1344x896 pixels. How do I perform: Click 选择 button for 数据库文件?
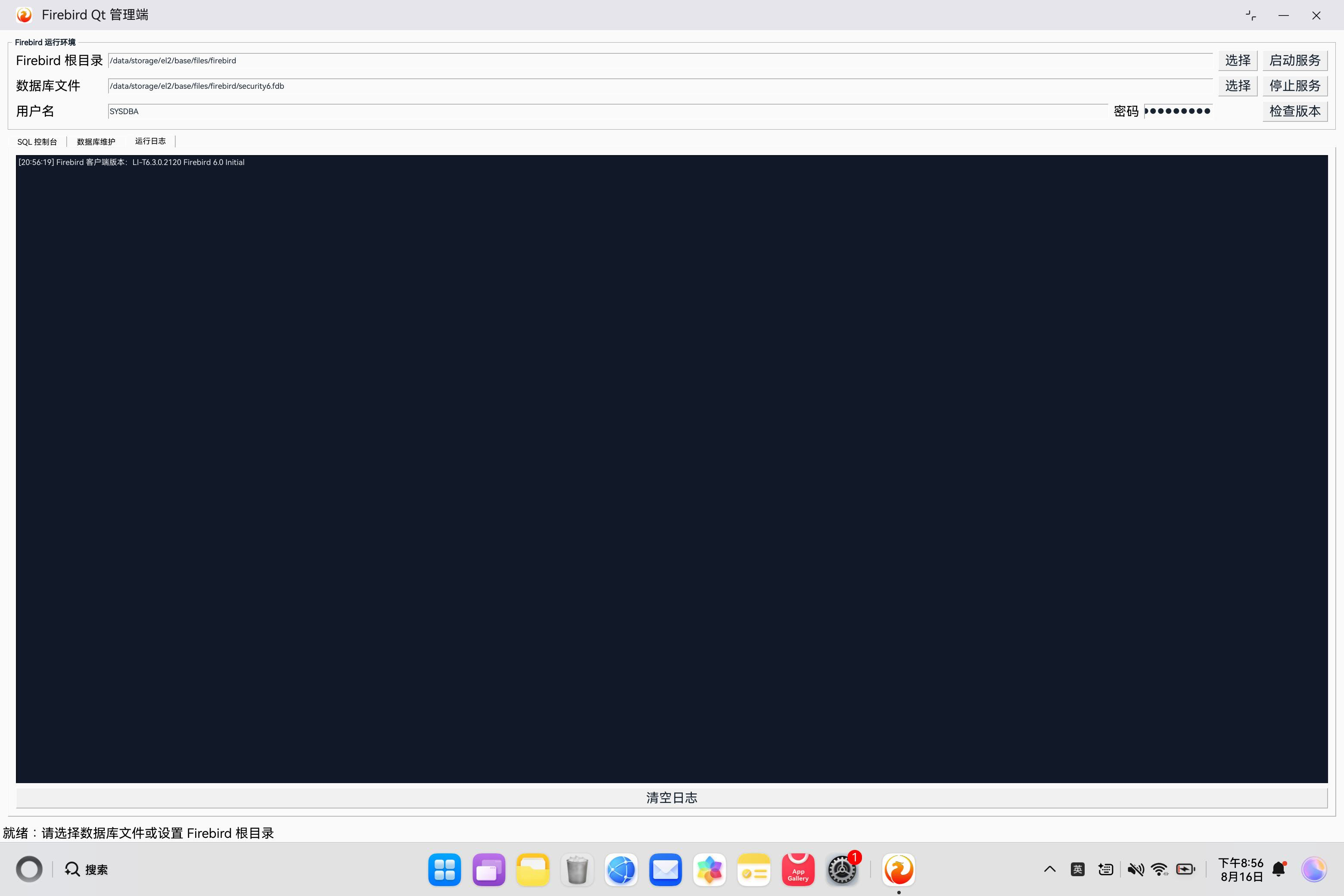click(x=1238, y=86)
